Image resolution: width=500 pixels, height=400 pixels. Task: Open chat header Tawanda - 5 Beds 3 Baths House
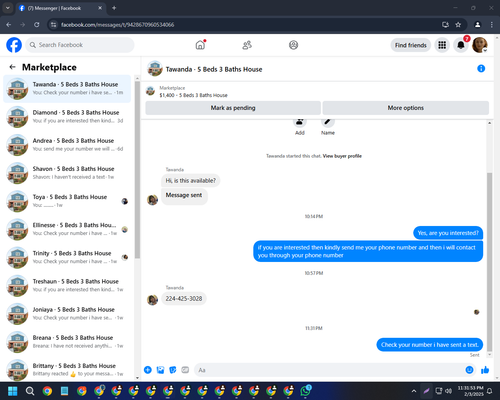[214, 69]
